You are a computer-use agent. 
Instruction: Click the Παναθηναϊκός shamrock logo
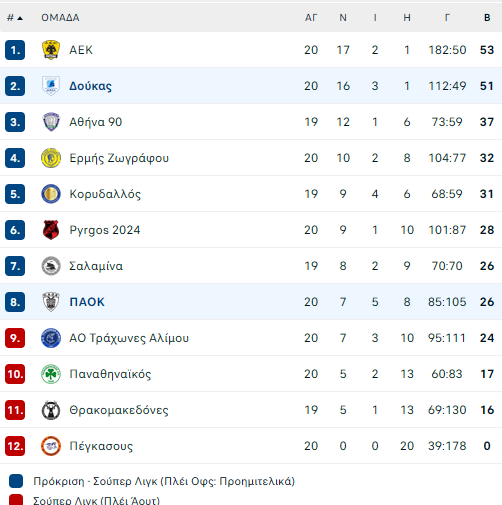click(51, 374)
